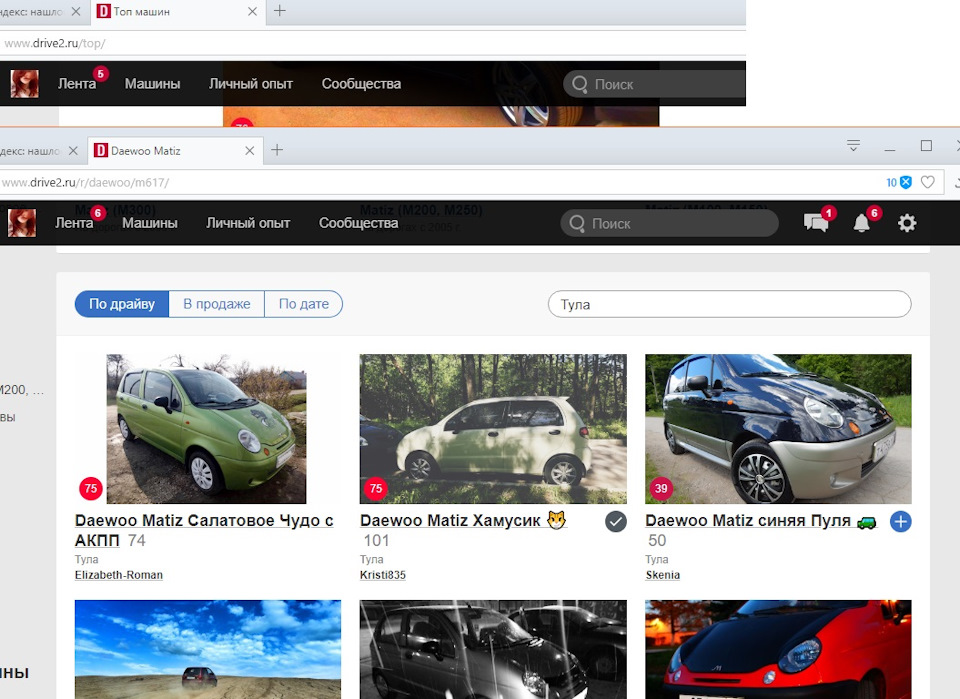Viewport: 960px width, 699px height.
Task: Open Daewoo Matiz синяя Пуля link
Action: [x=761, y=520]
